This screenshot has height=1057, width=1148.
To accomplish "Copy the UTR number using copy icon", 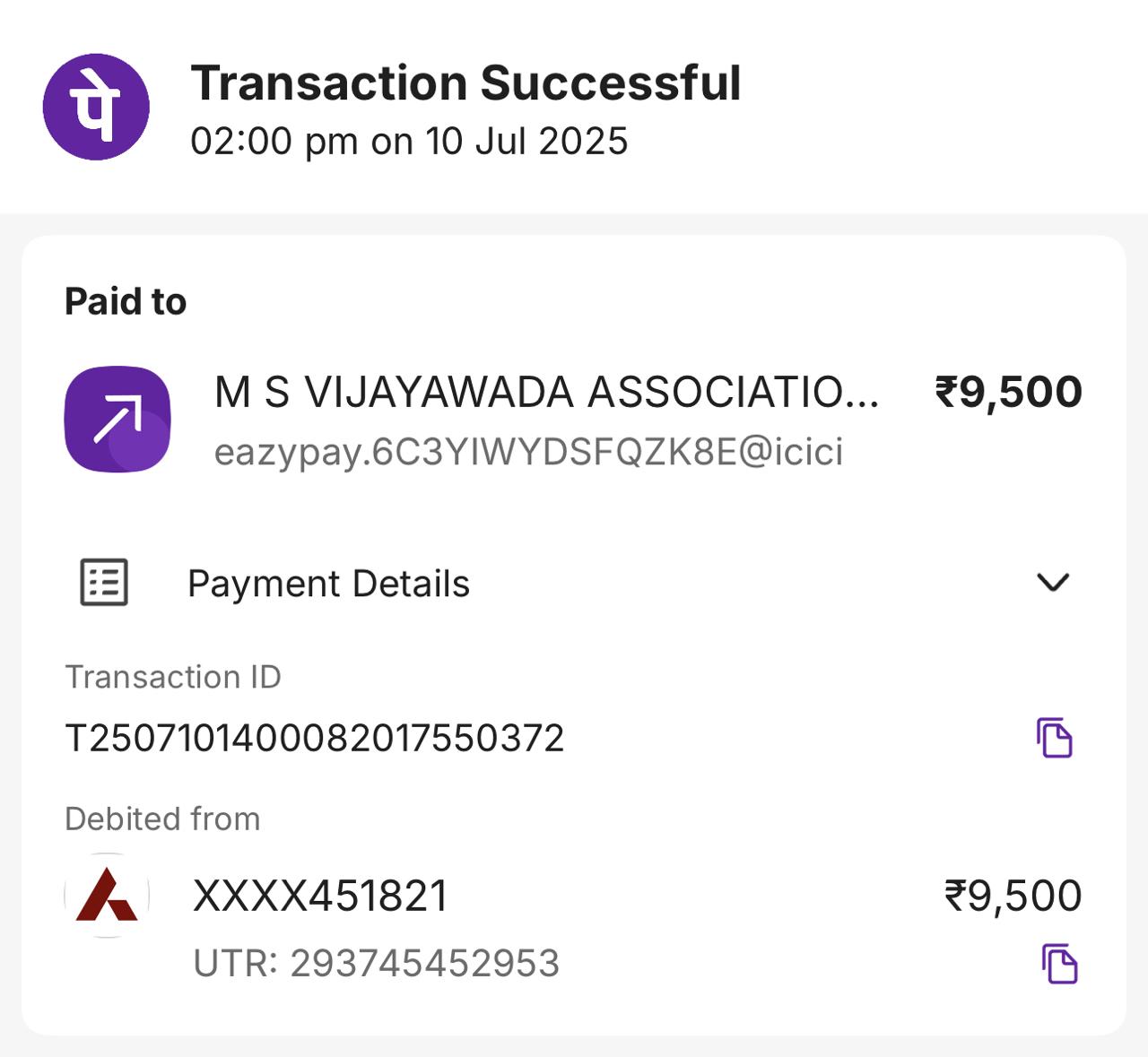I will tap(1059, 964).
